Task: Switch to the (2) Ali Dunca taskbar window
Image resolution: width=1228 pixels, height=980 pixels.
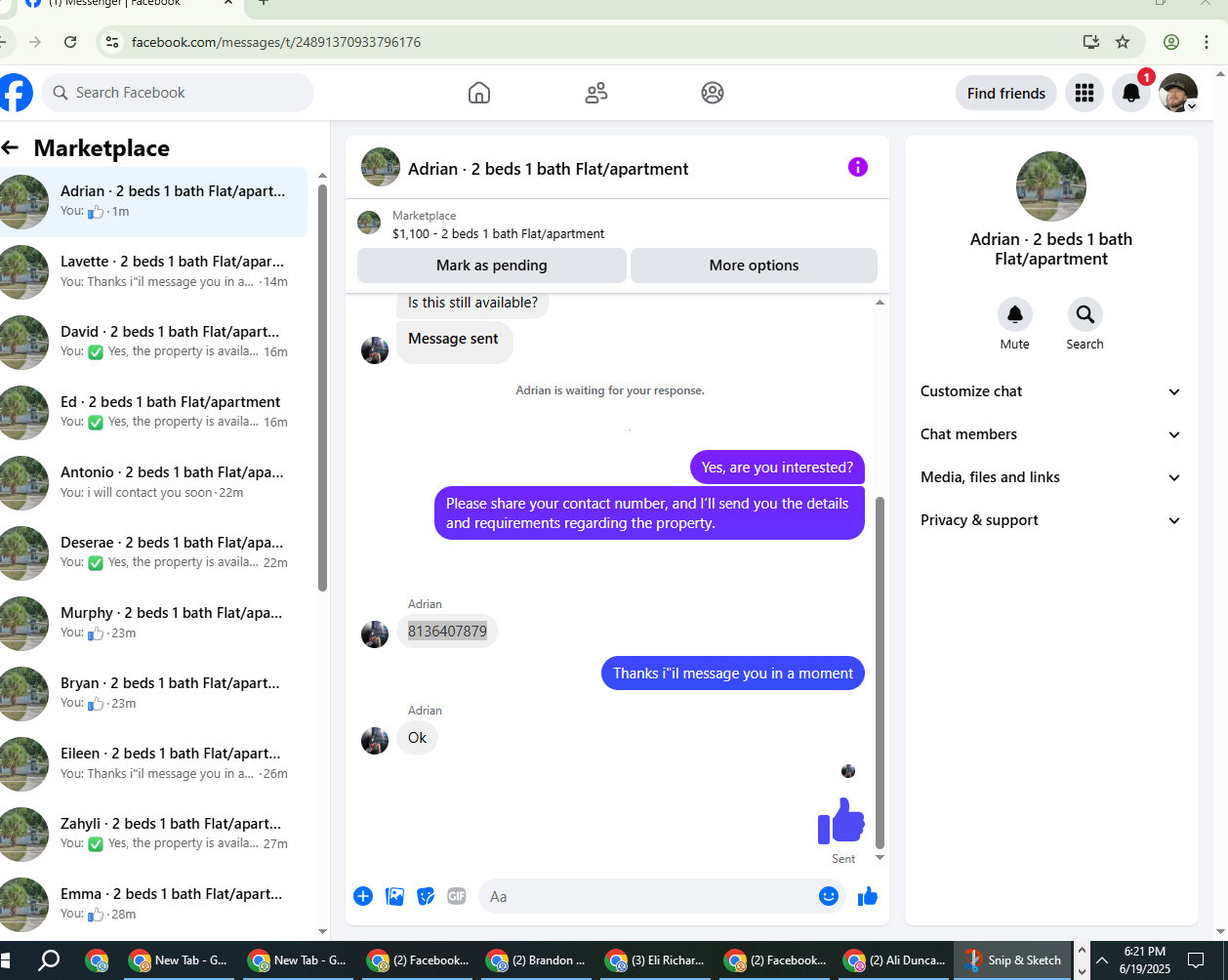Action: coord(895,960)
